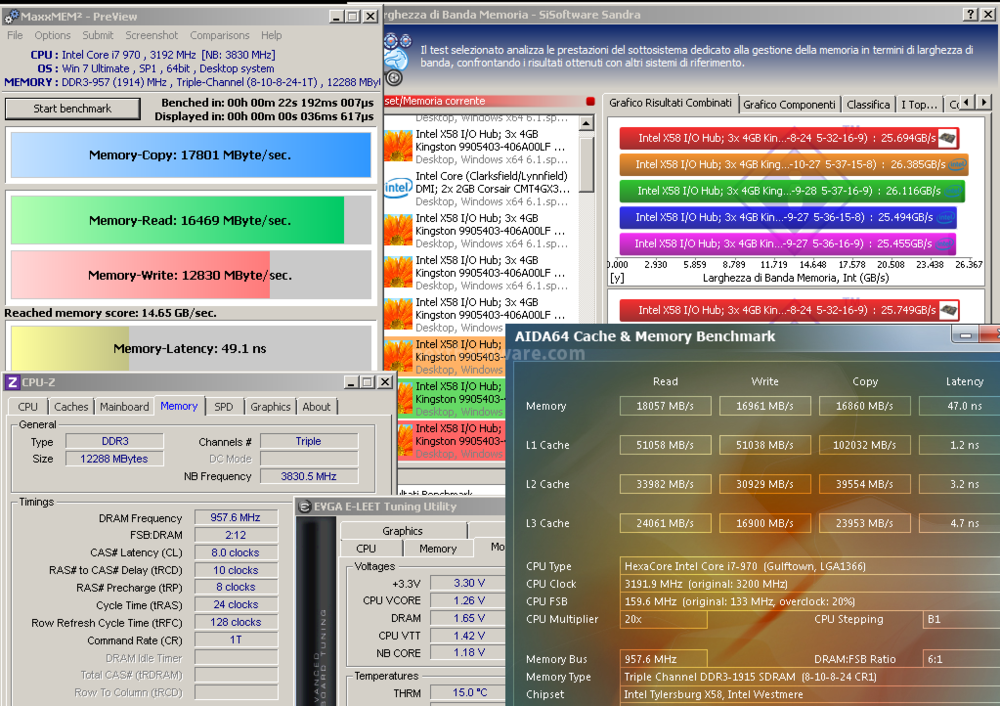Click the AIDA64 CPU Type HexaCore i7-970 field

(x=810, y=566)
